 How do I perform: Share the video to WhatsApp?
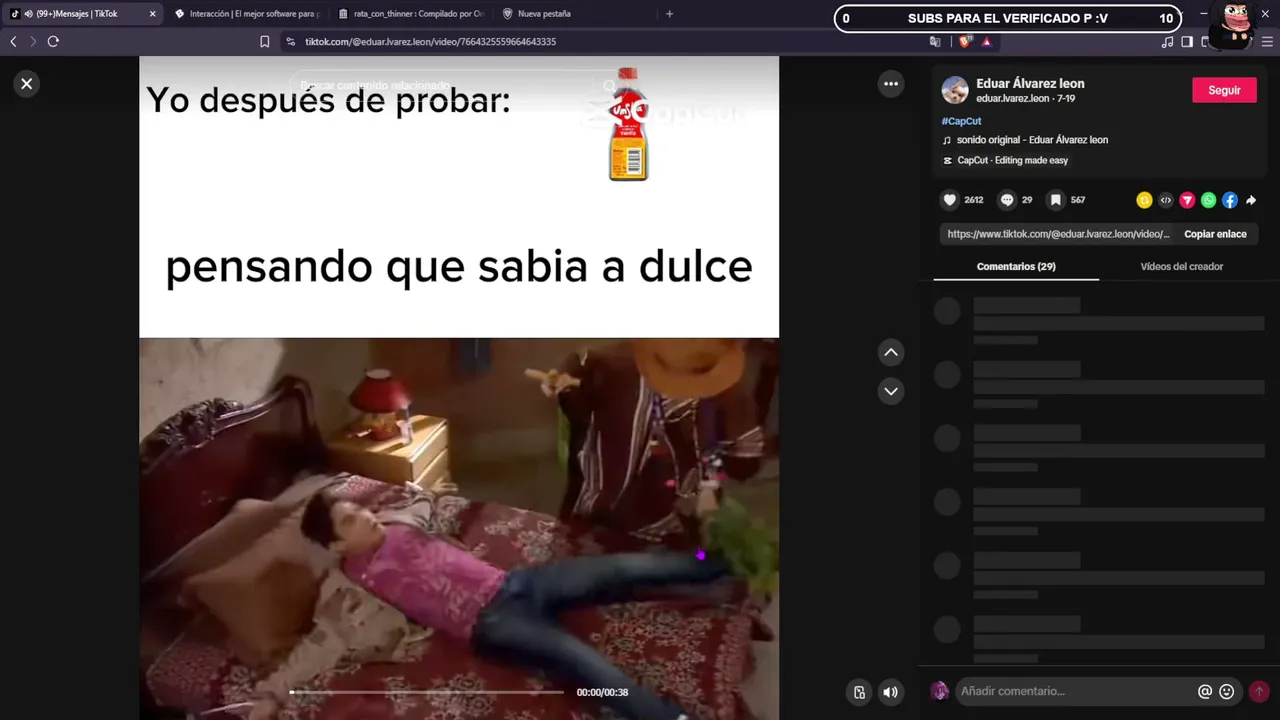[1209, 200]
